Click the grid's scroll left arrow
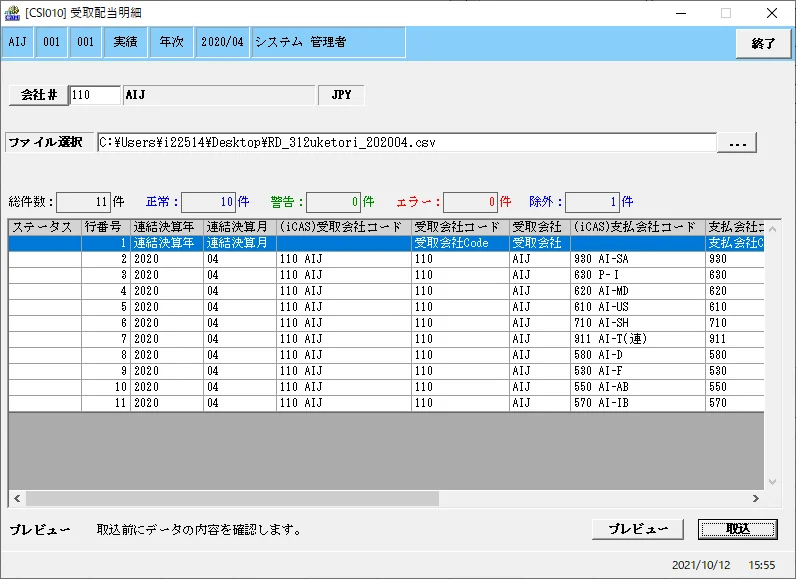Screen dimensions: 796x579 (17, 498)
